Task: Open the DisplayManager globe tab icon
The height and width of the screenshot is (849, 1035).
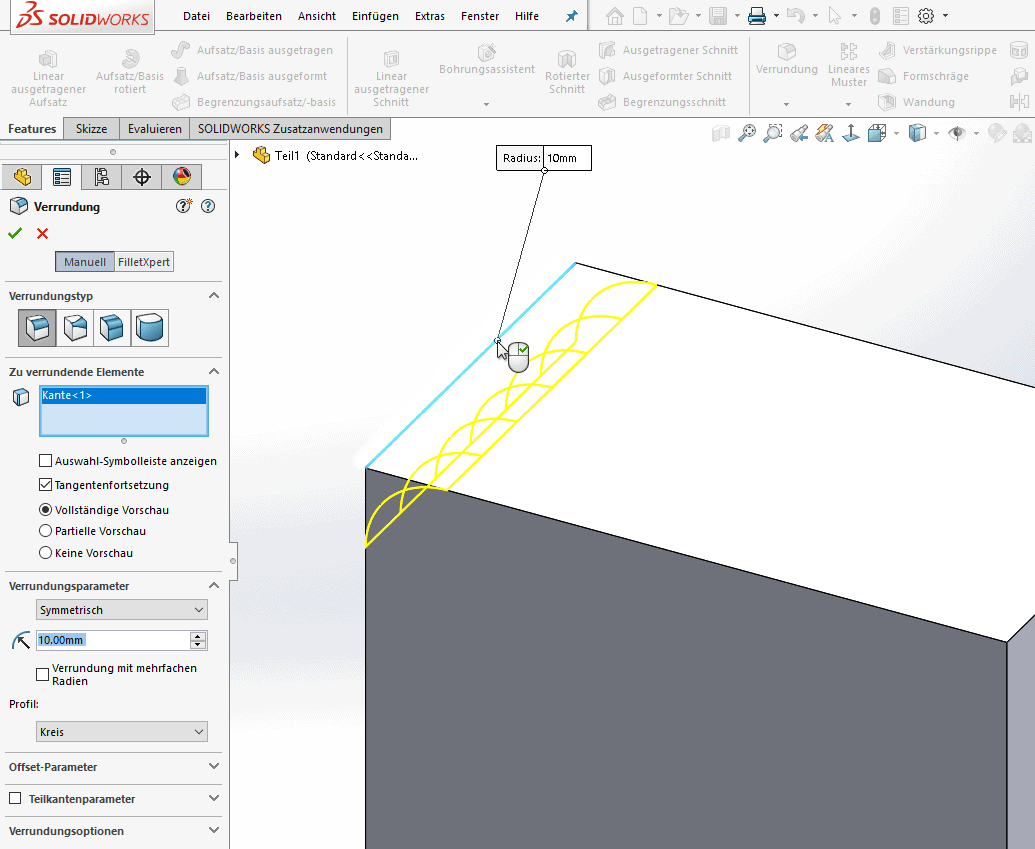Action: click(x=180, y=176)
